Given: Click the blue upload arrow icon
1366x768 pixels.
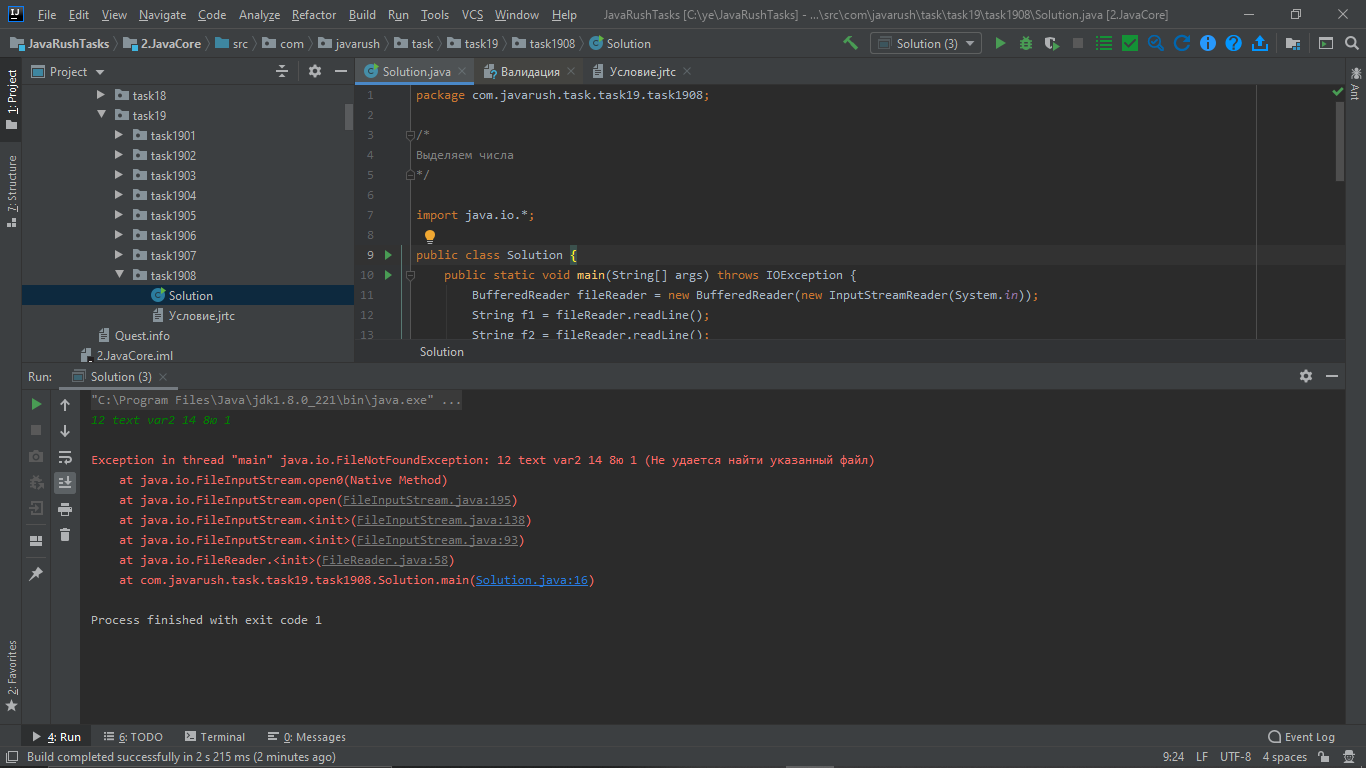Looking at the screenshot, I should click(x=1260, y=43).
